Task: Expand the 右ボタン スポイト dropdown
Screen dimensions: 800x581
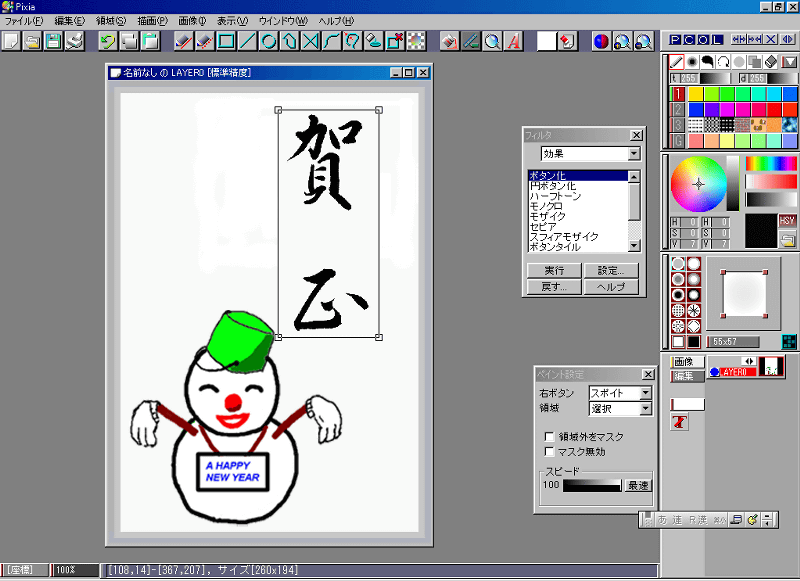Action: [645, 393]
